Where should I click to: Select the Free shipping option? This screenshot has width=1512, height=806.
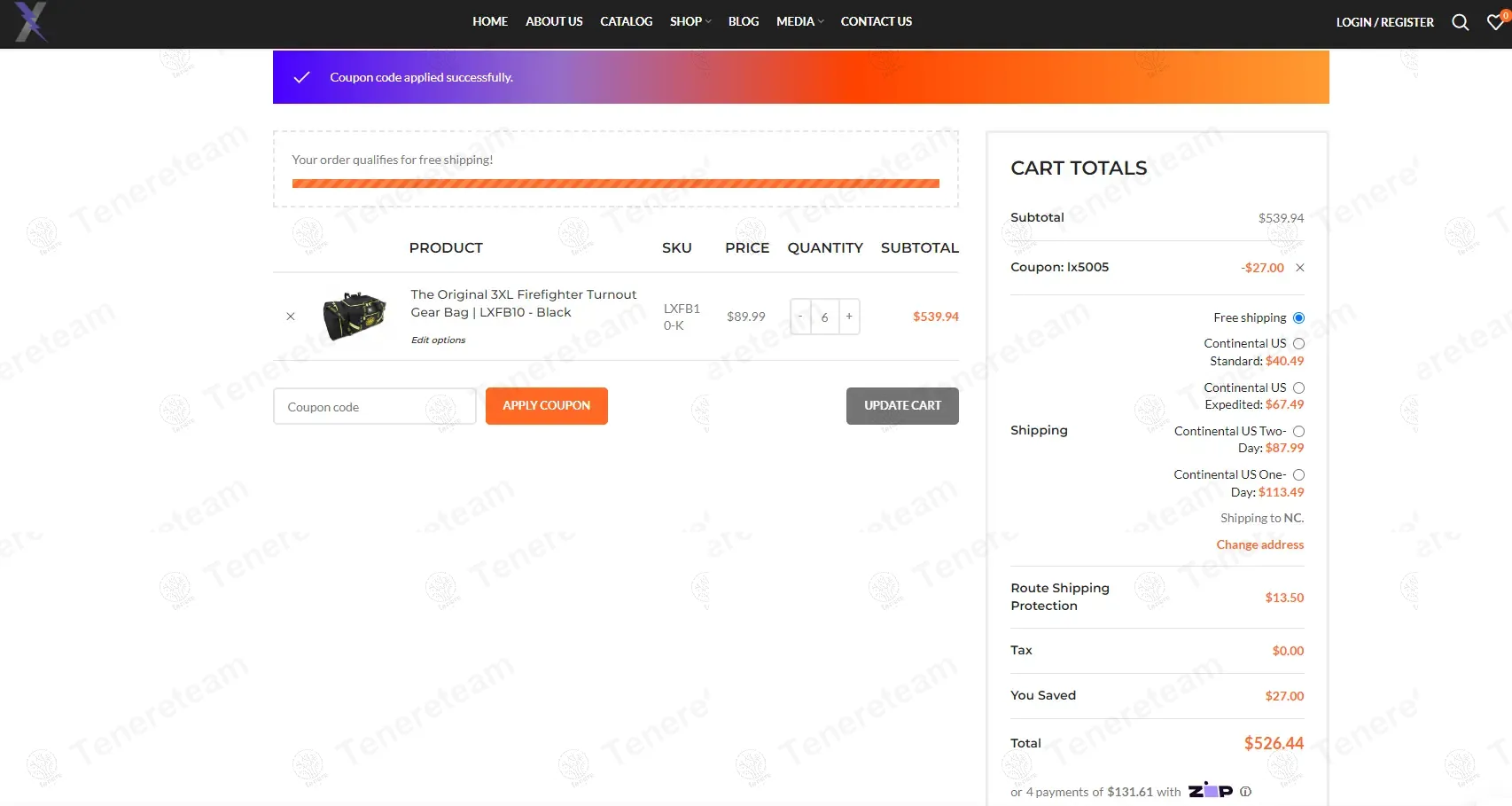tap(1298, 318)
